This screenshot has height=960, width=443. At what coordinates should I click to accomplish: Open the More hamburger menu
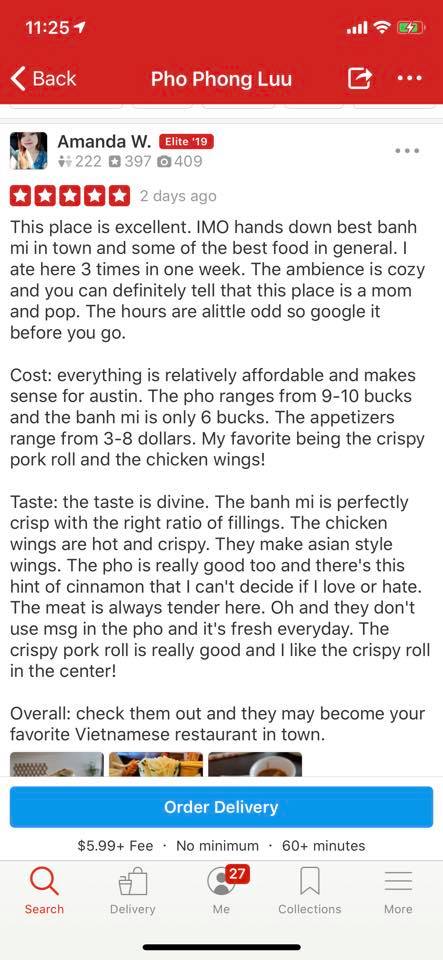[398, 891]
